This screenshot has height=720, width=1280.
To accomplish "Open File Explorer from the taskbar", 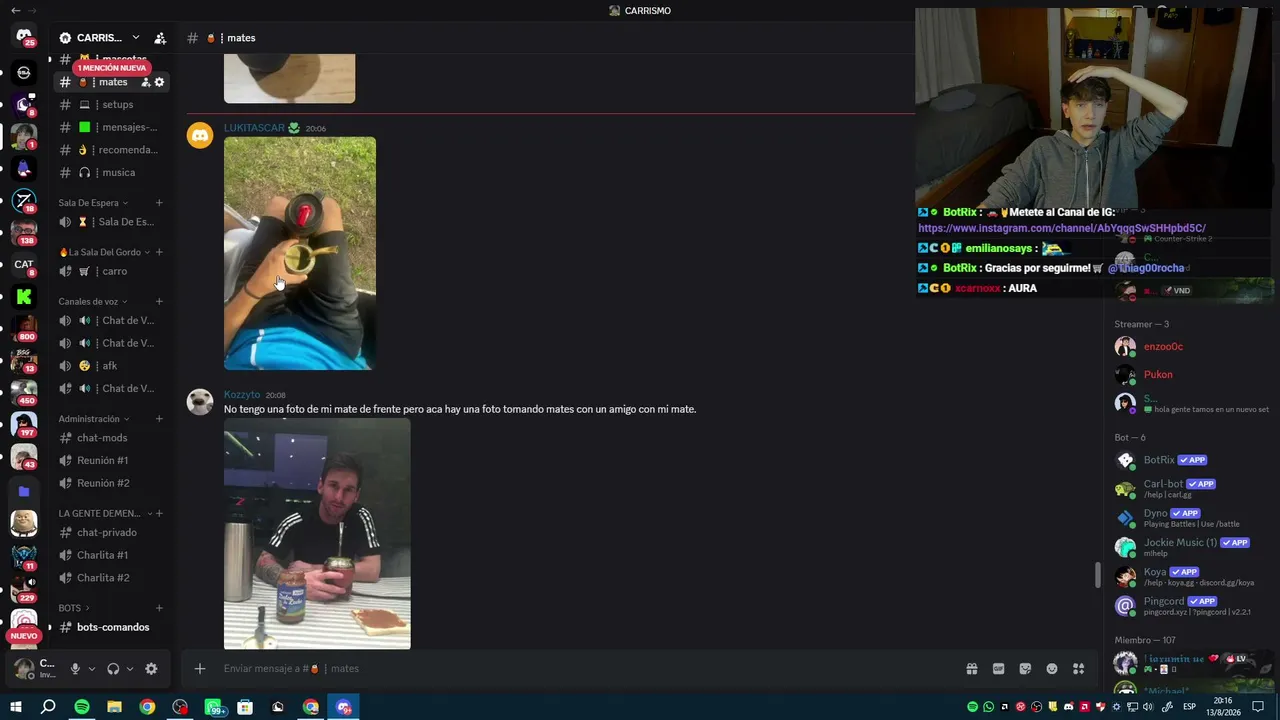I will point(115,707).
